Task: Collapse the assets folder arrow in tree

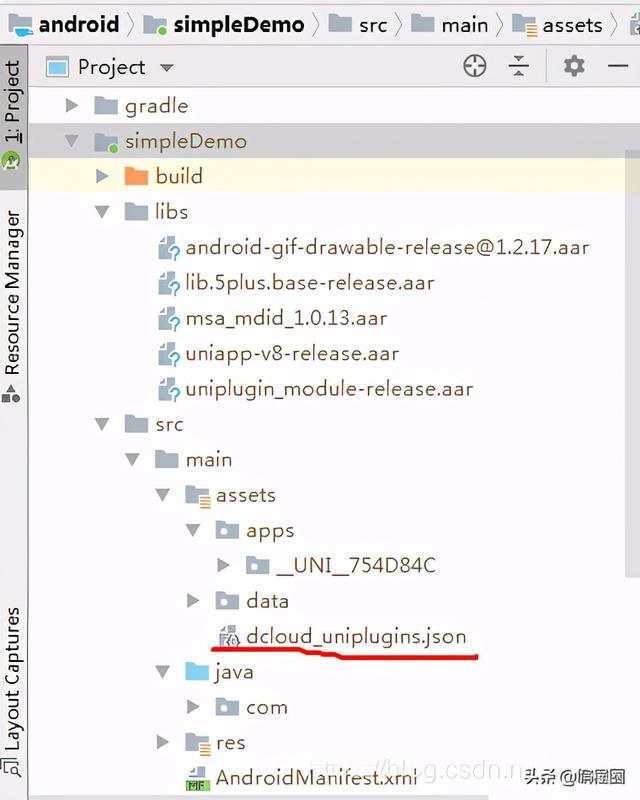Action: tap(163, 494)
